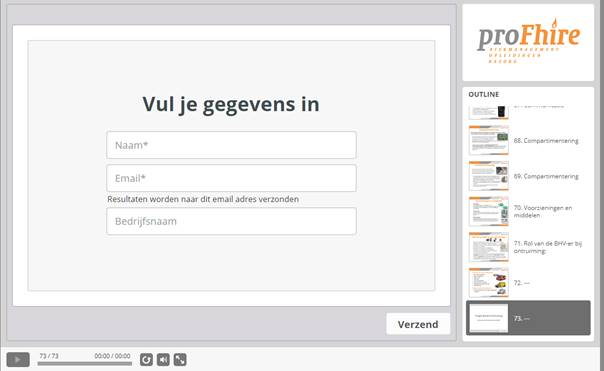Toggle fullscreen with the expand arrows icon
Screen dimensions: 604x371
[x=180, y=359]
